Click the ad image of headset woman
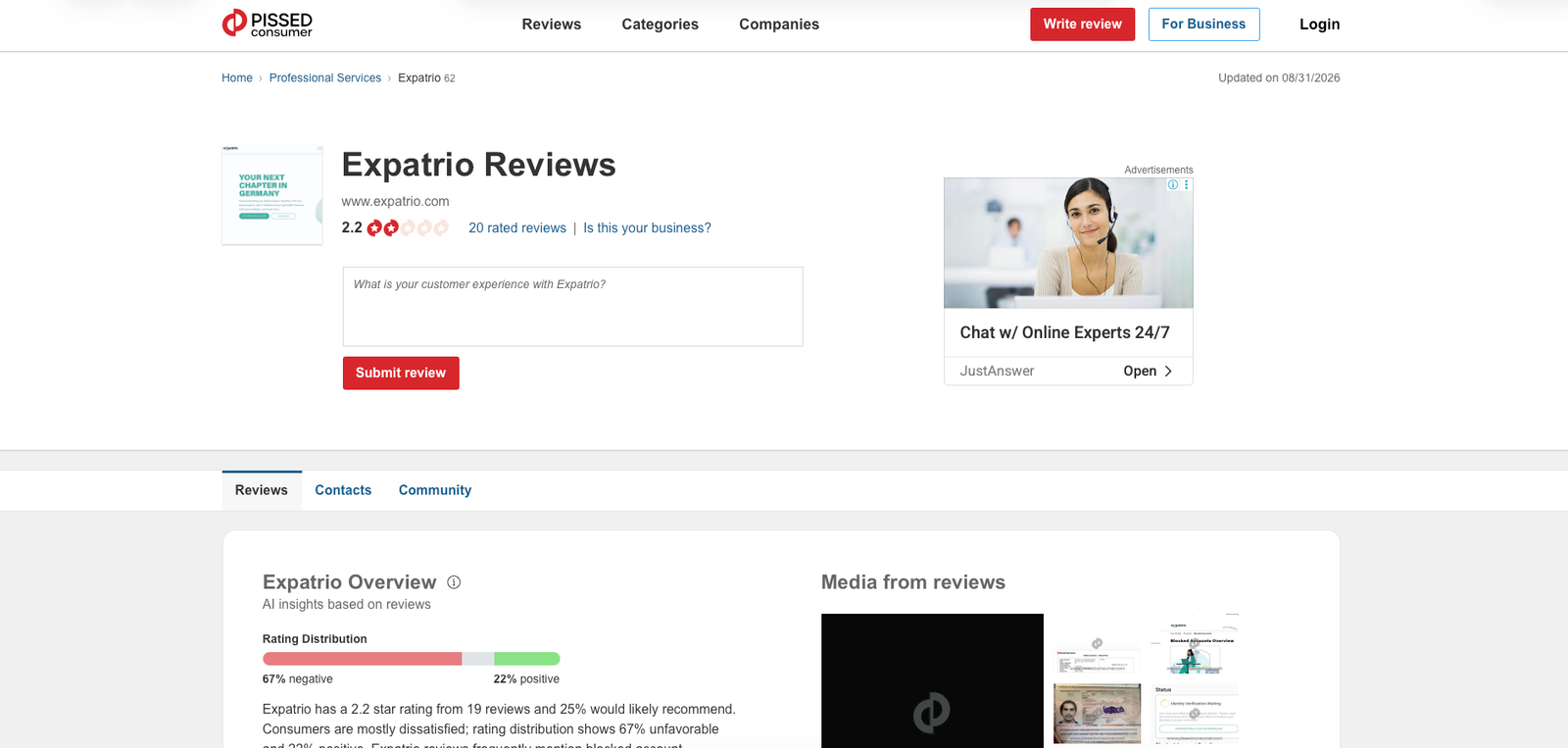 (1068, 243)
